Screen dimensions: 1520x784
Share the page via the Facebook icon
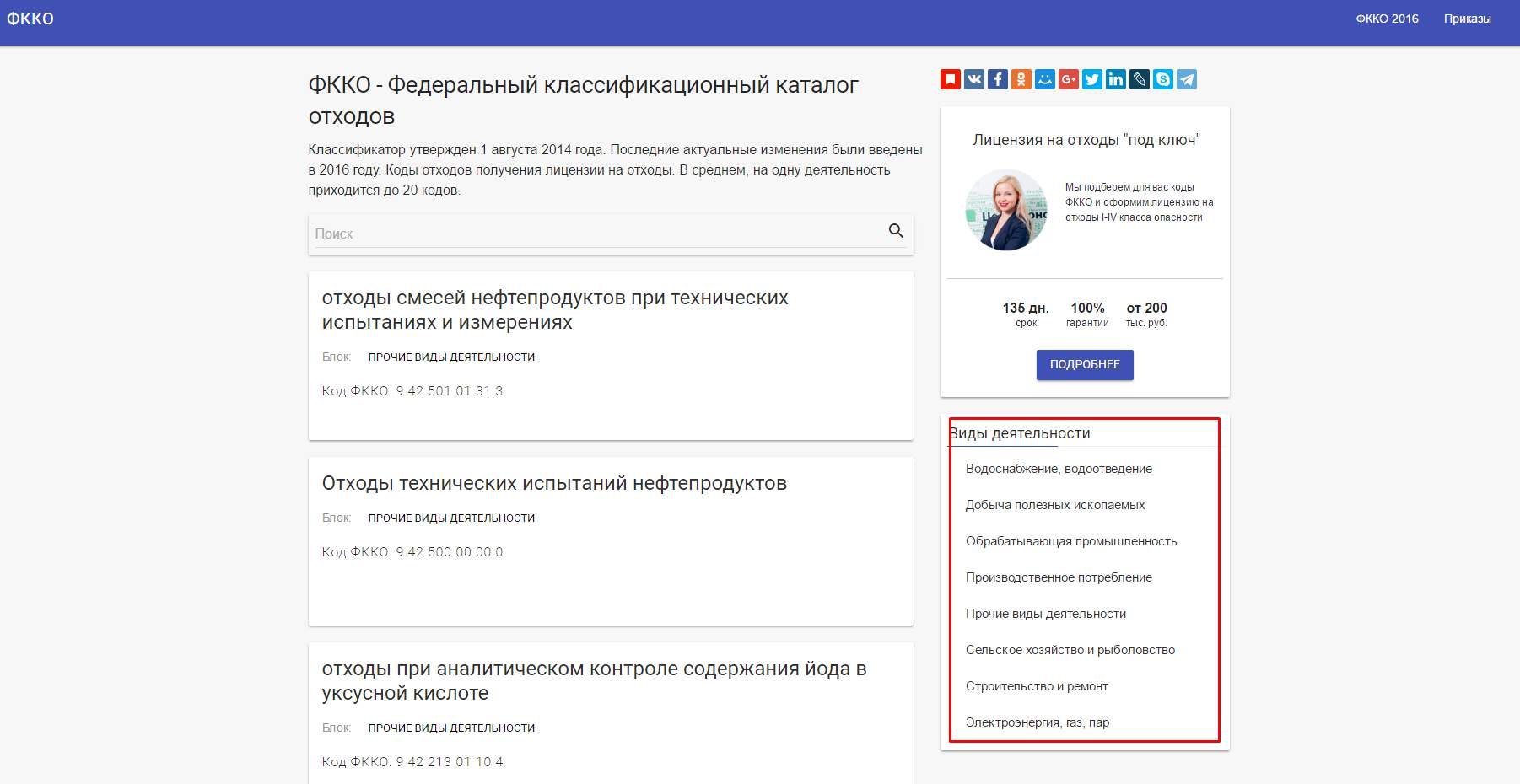click(x=998, y=78)
